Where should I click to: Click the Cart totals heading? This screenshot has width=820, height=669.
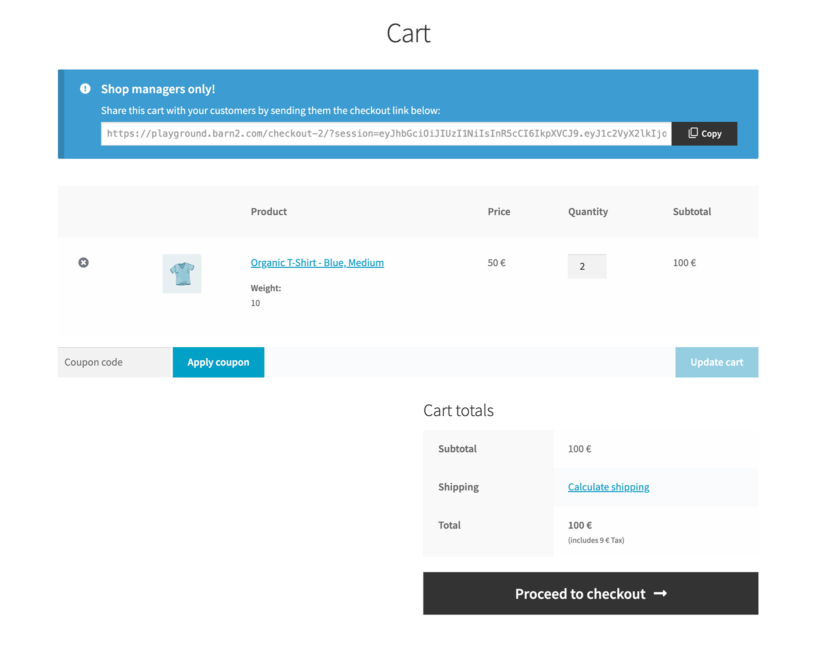point(459,410)
